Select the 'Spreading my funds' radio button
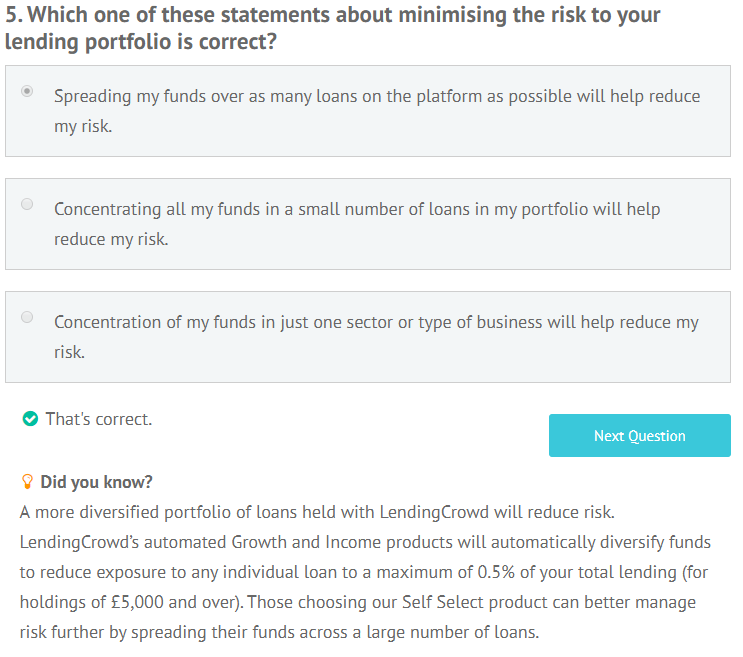 (27, 91)
